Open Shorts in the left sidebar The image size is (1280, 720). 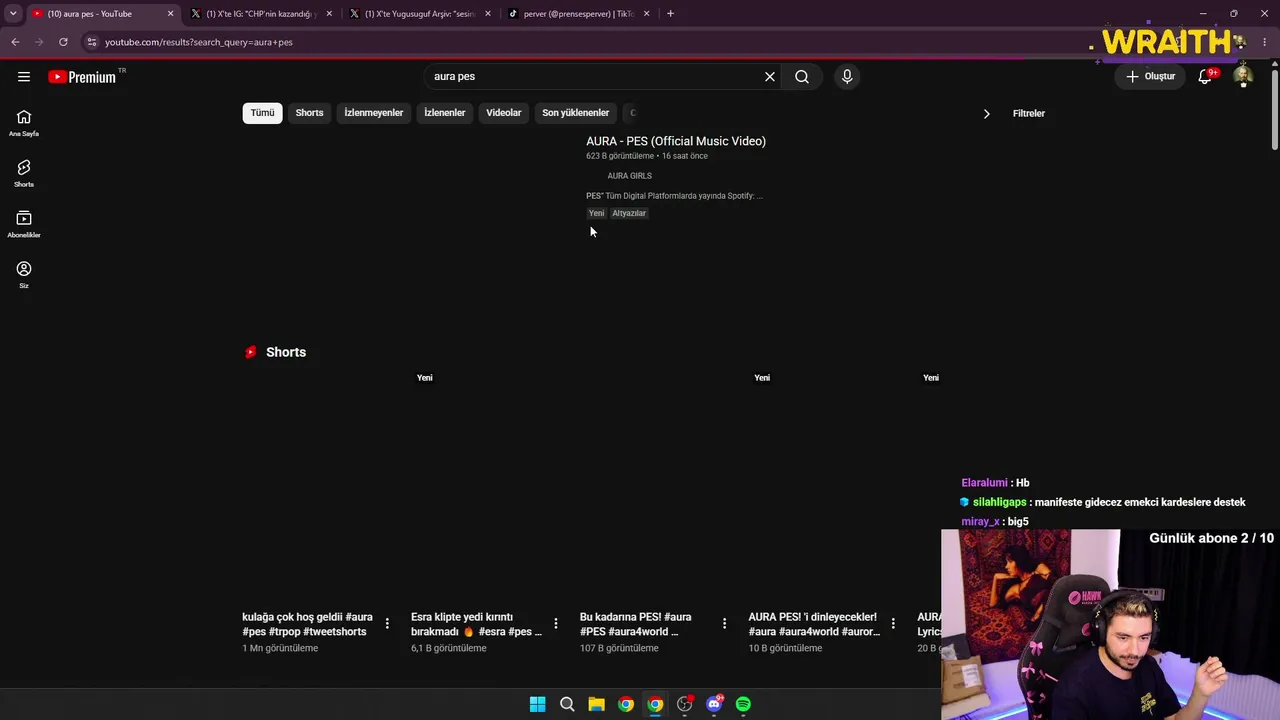click(x=24, y=174)
